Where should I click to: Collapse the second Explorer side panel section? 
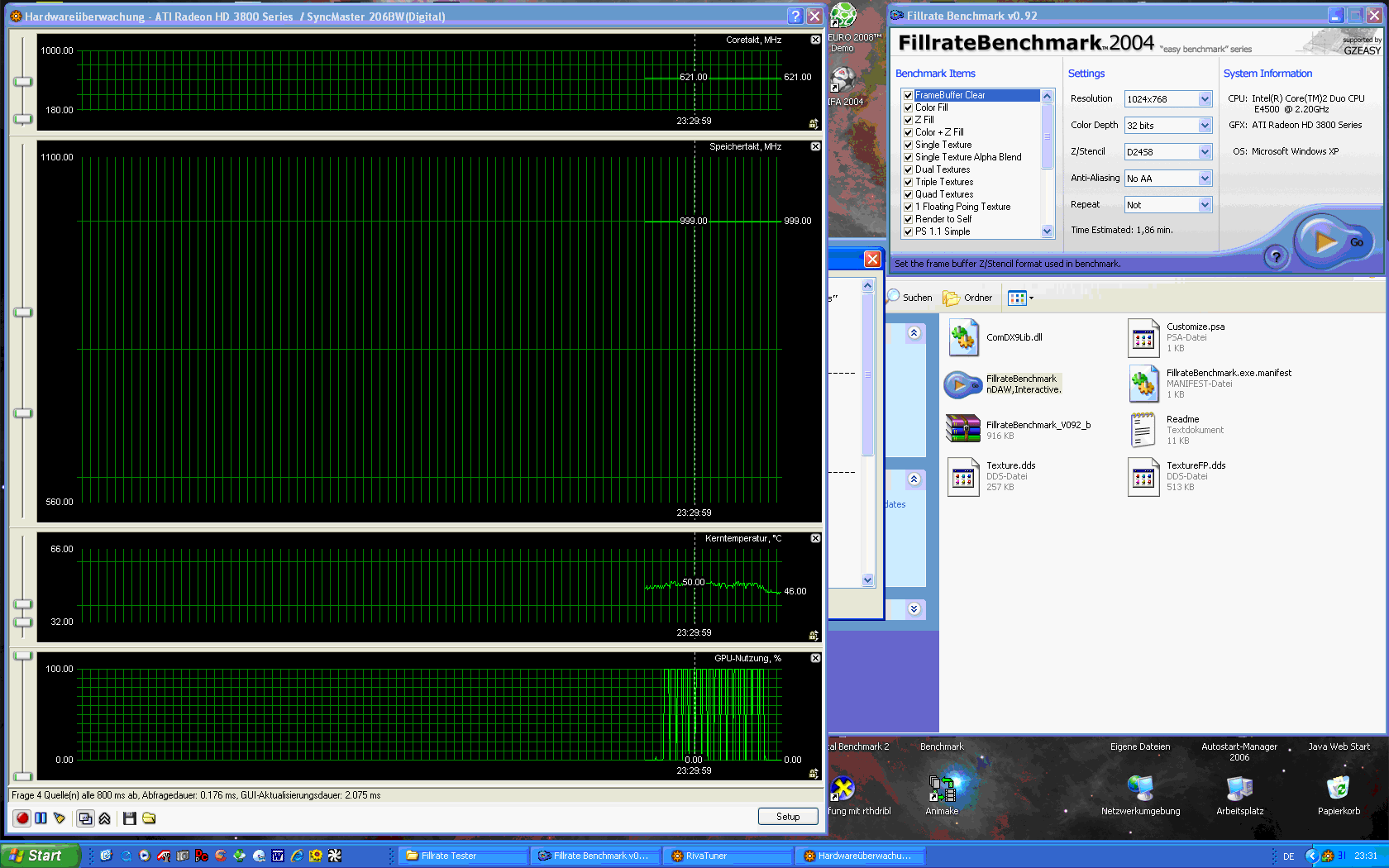pyautogui.click(x=914, y=479)
